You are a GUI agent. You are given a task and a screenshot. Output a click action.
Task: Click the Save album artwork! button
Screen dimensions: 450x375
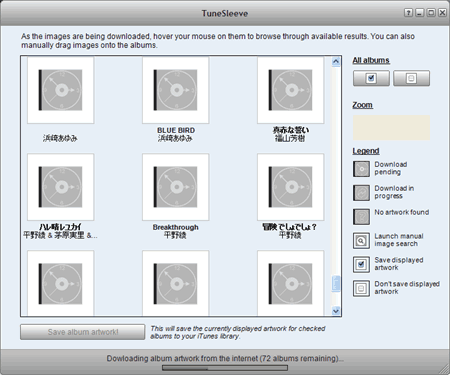pyautogui.click(x=83, y=332)
